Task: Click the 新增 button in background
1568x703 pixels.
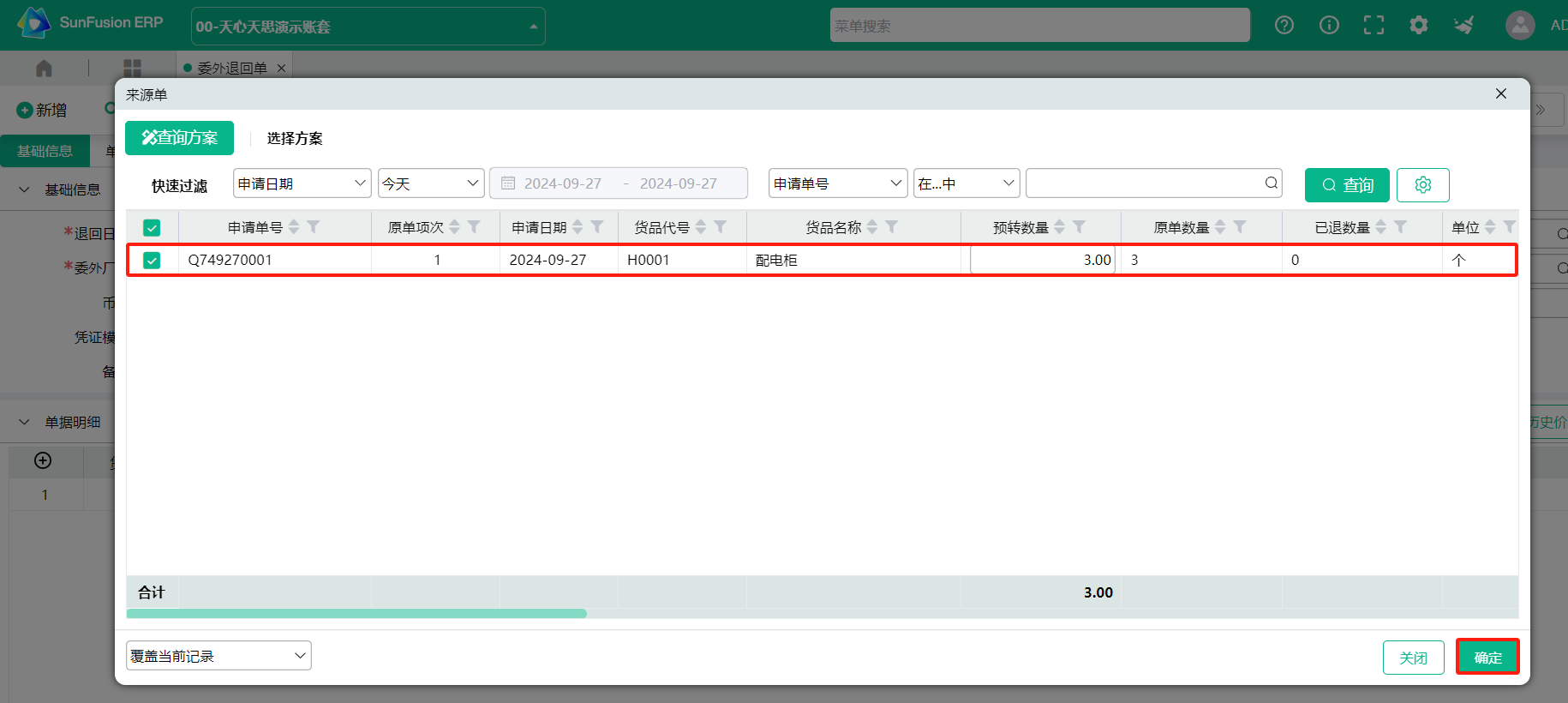Action: pyautogui.click(x=42, y=110)
